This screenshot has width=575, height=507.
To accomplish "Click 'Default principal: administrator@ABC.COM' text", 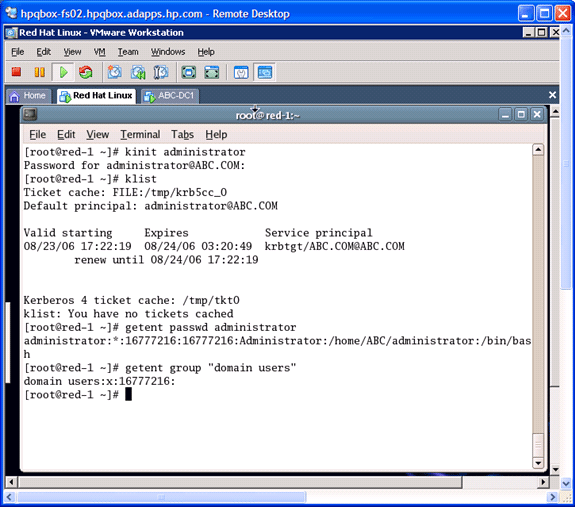I will click(x=150, y=206).
